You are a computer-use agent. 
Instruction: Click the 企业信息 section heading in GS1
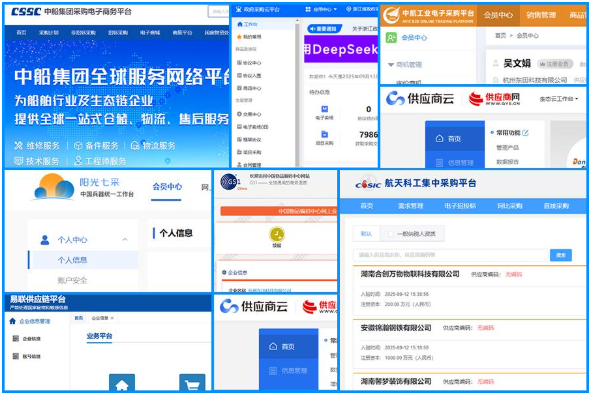tap(237, 273)
